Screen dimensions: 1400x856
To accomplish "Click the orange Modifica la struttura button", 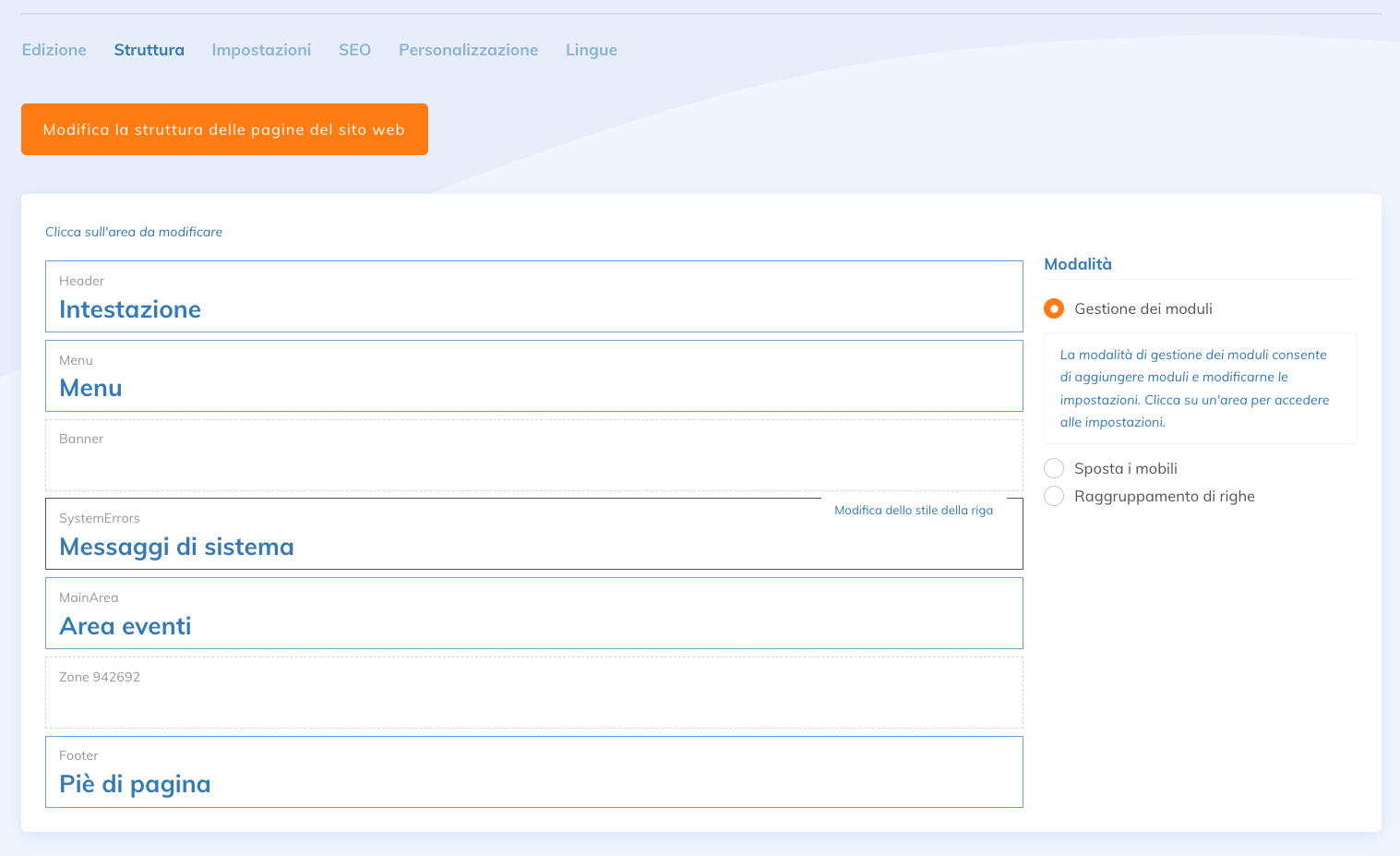I will tap(224, 129).
